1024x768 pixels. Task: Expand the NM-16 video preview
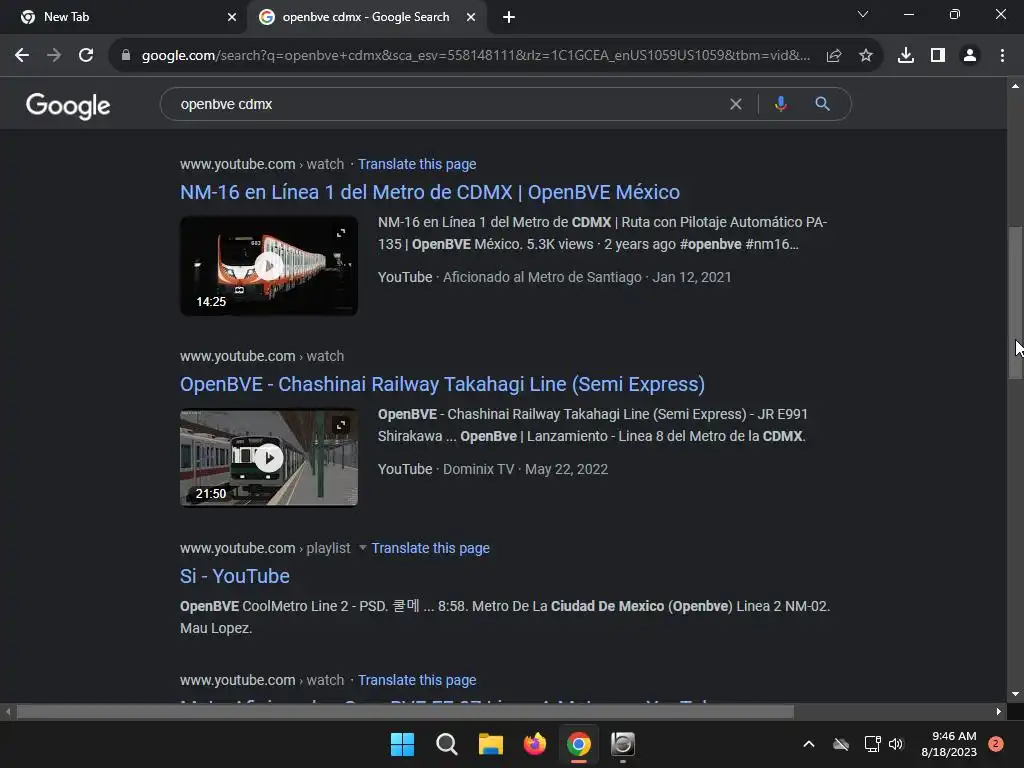tap(341, 233)
